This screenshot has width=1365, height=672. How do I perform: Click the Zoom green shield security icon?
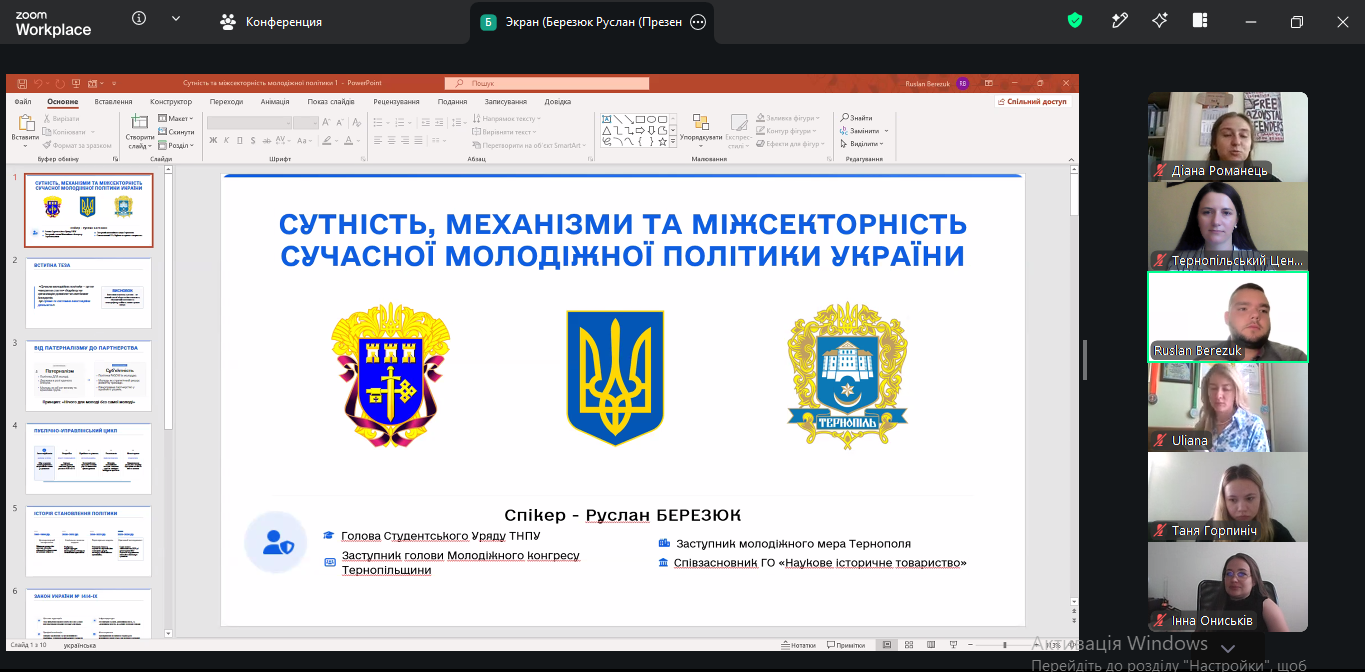1075,20
